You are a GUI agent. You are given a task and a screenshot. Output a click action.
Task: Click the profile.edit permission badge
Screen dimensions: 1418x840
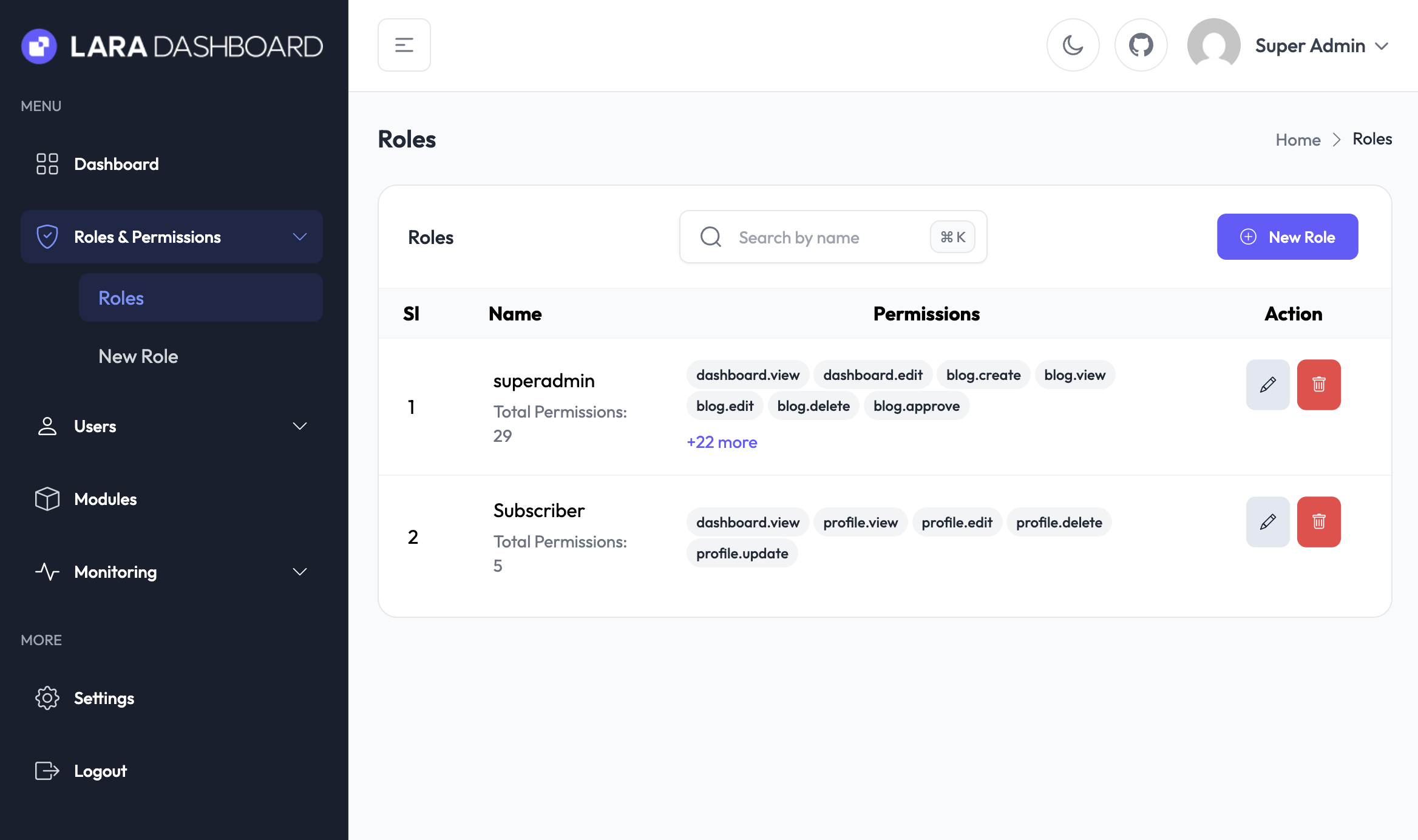[x=957, y=523]
